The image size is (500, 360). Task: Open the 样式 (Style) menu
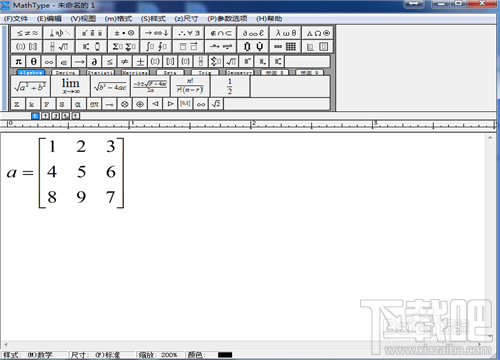153,19
